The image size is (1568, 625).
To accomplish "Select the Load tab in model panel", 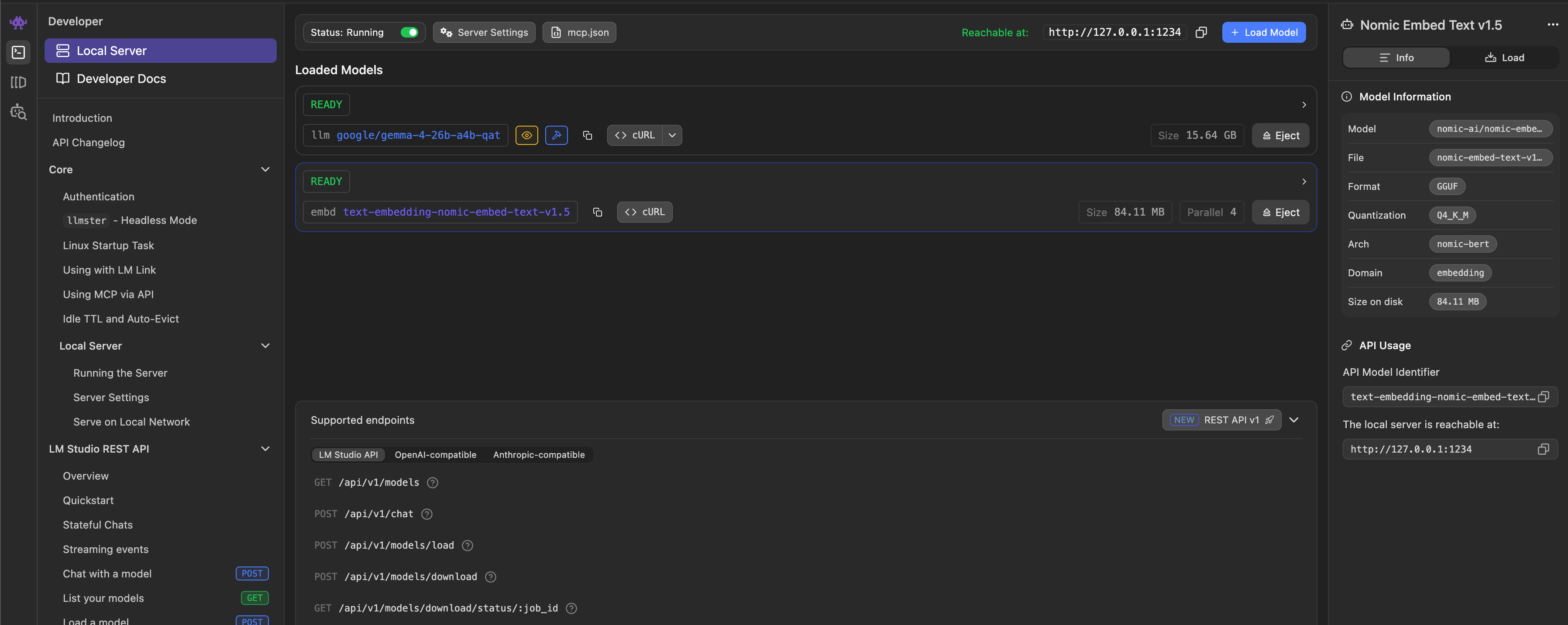I will [x=1504, y=58].
